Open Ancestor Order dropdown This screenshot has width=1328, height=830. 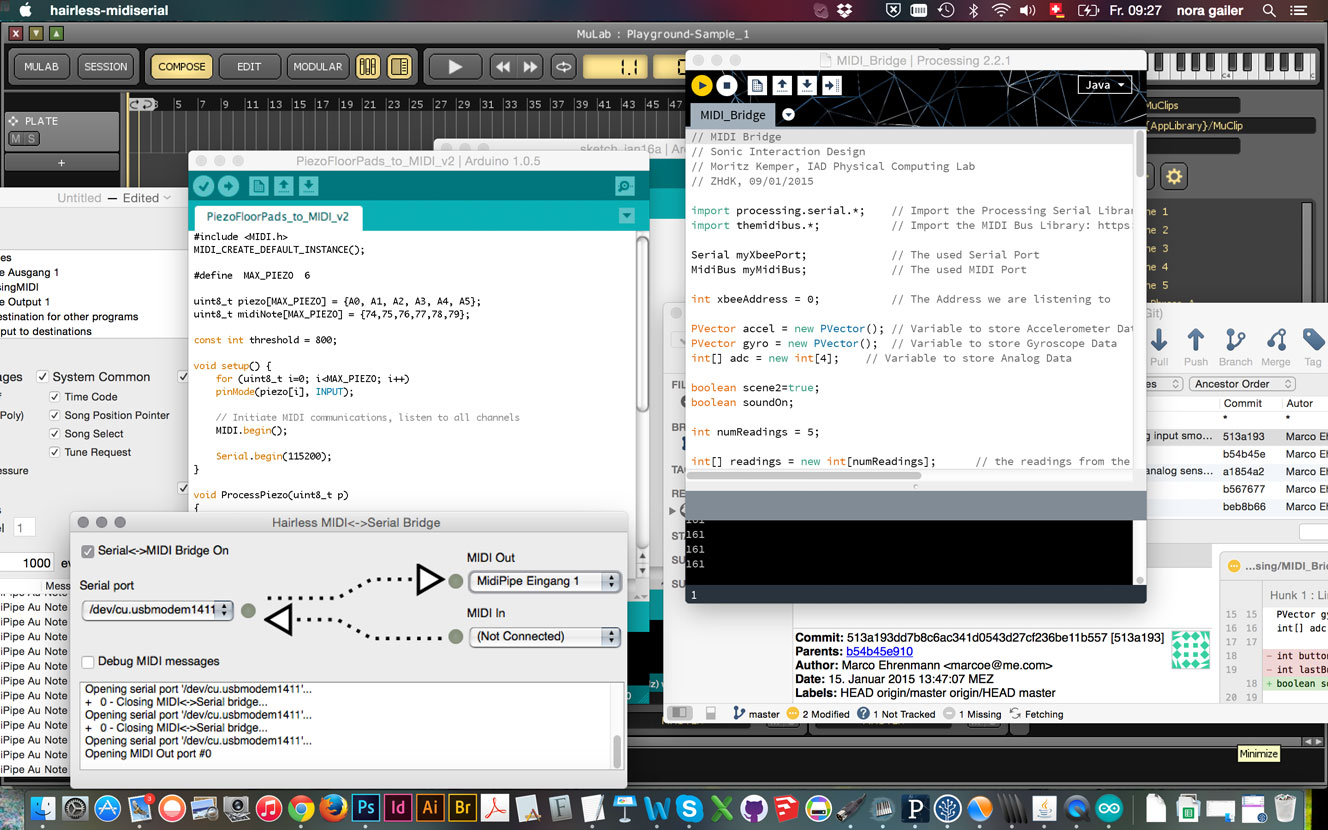tap(1242, 384)
